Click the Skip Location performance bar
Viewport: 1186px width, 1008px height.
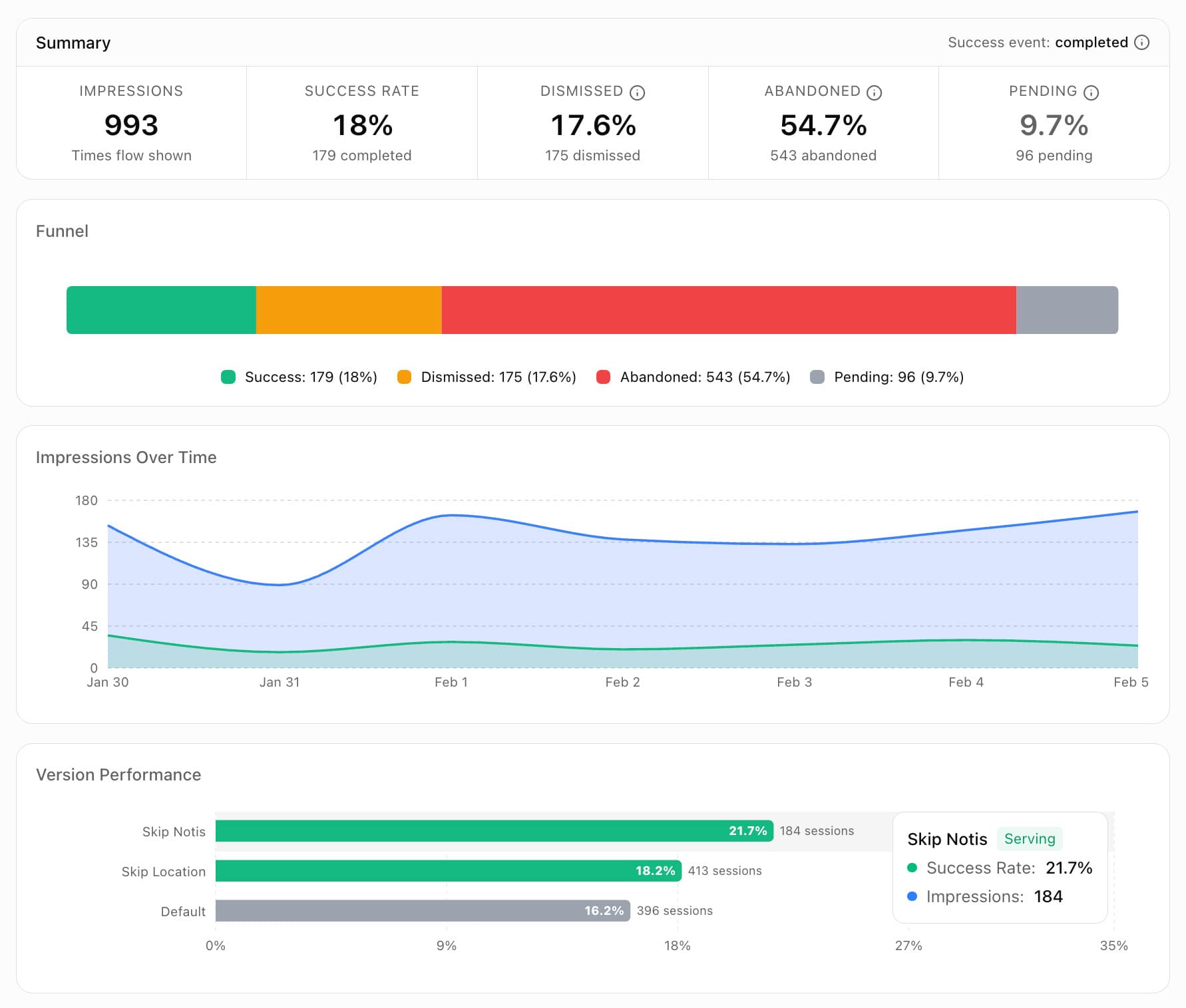[446, 871]
